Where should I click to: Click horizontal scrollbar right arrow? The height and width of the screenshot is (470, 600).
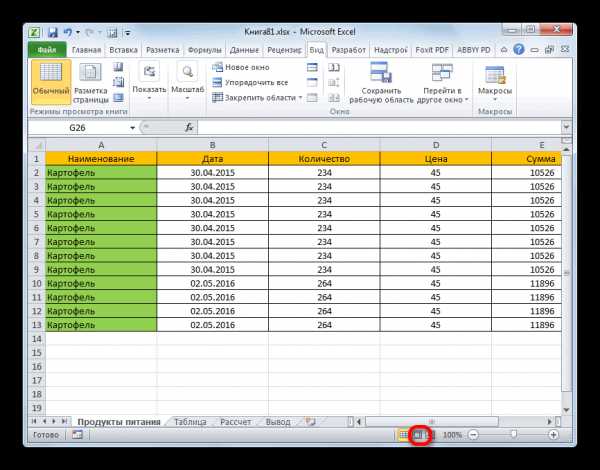549,422
